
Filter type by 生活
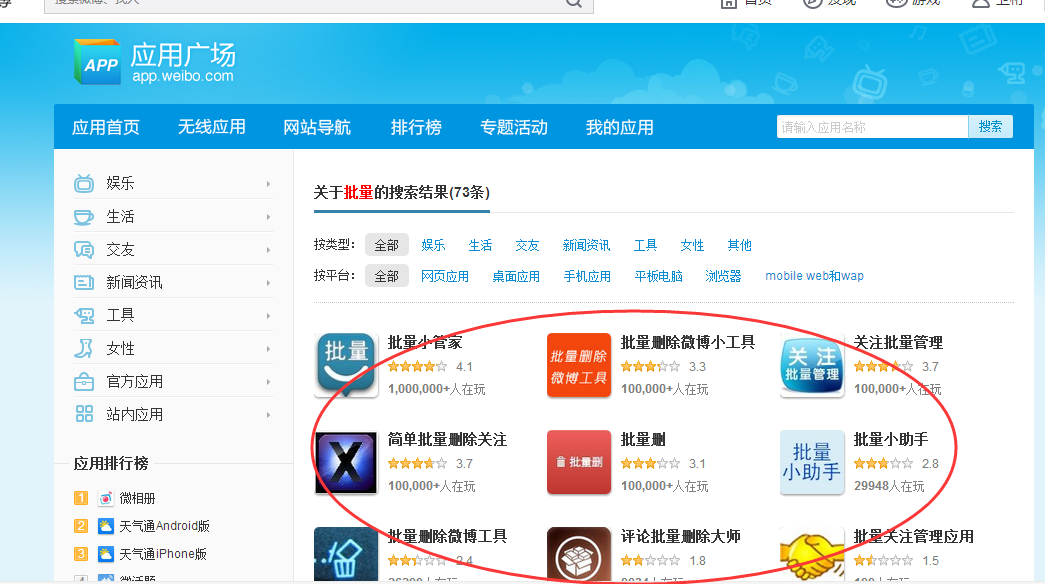click(480, 245)
